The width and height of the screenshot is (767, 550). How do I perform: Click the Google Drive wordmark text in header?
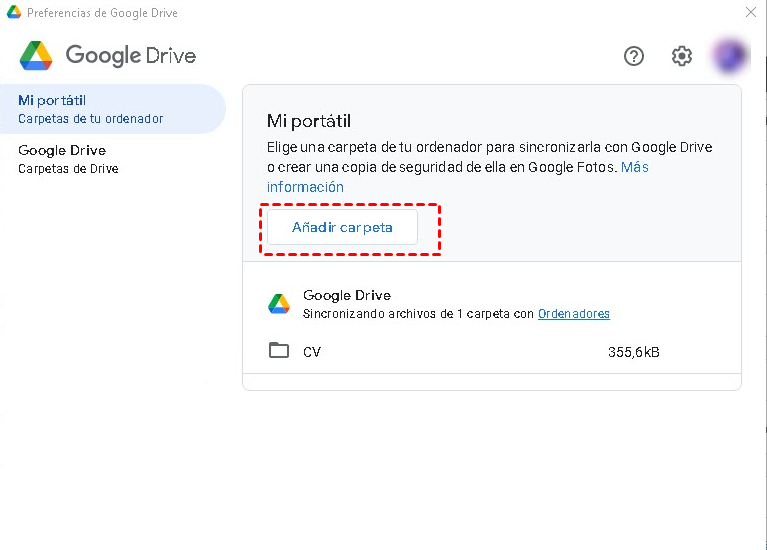pyautogui.click(x=131, y=56)
